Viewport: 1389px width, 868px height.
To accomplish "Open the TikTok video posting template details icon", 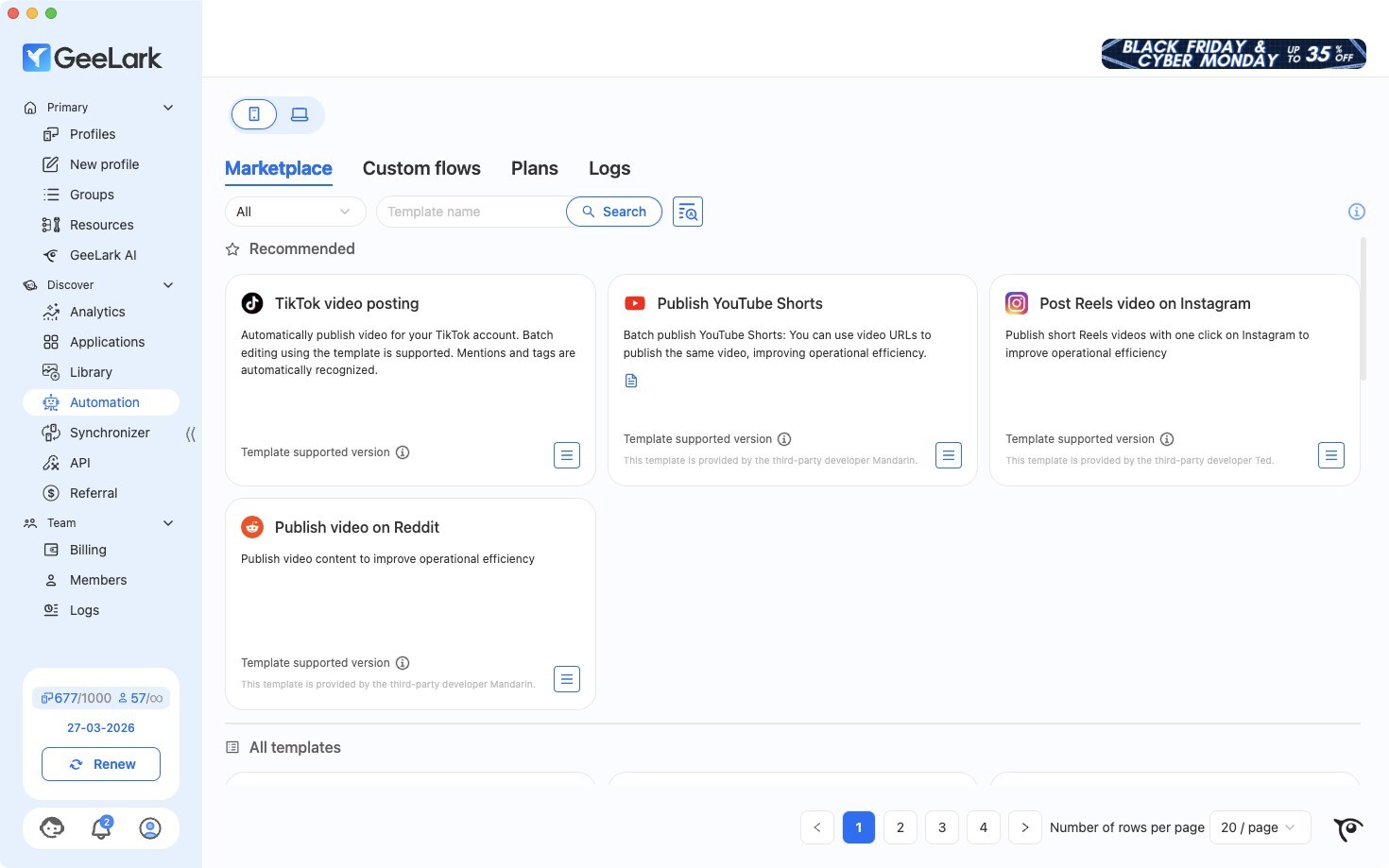I will tap(567, 454).
